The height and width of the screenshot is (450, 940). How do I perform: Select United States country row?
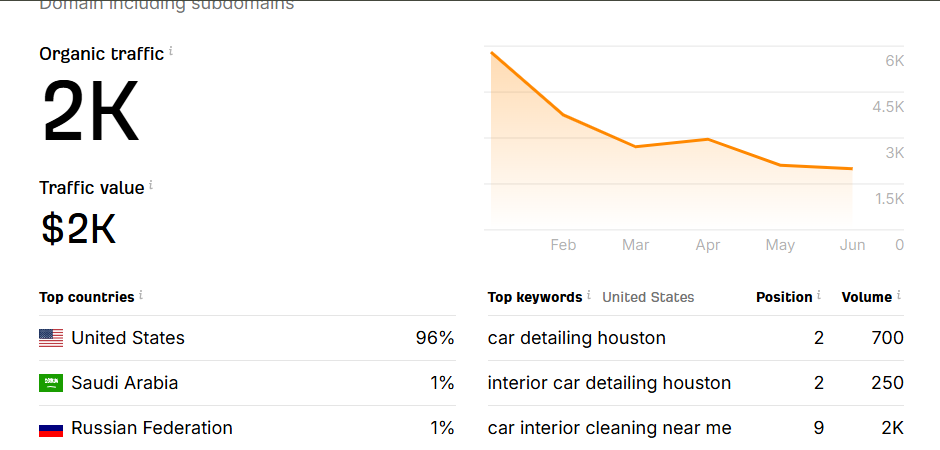tap(247, 338)
